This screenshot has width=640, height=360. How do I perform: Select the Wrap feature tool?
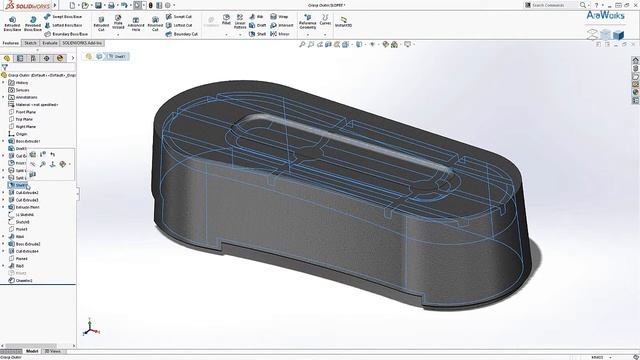(279, 17)
